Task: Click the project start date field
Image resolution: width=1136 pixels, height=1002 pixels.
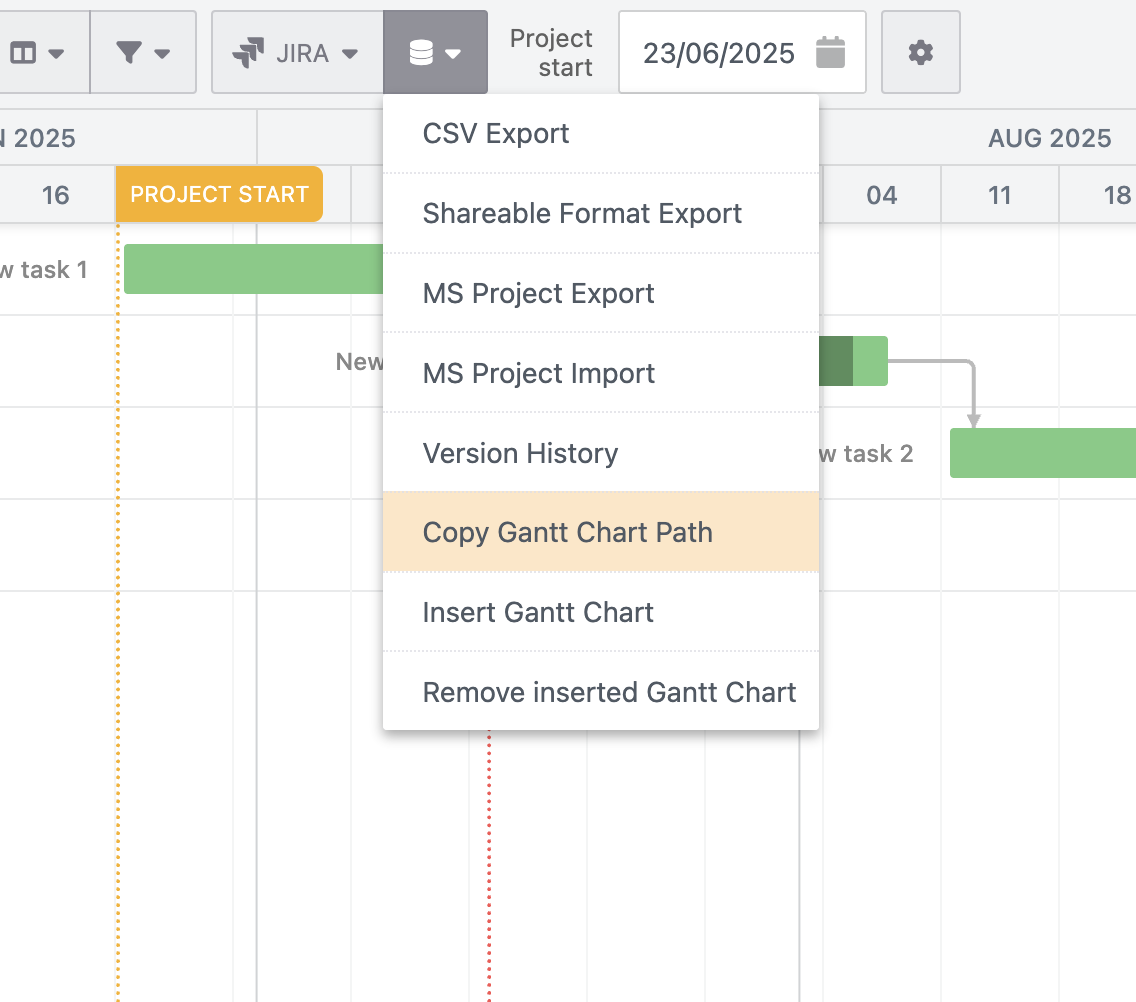Action: (x=718, y=53)
